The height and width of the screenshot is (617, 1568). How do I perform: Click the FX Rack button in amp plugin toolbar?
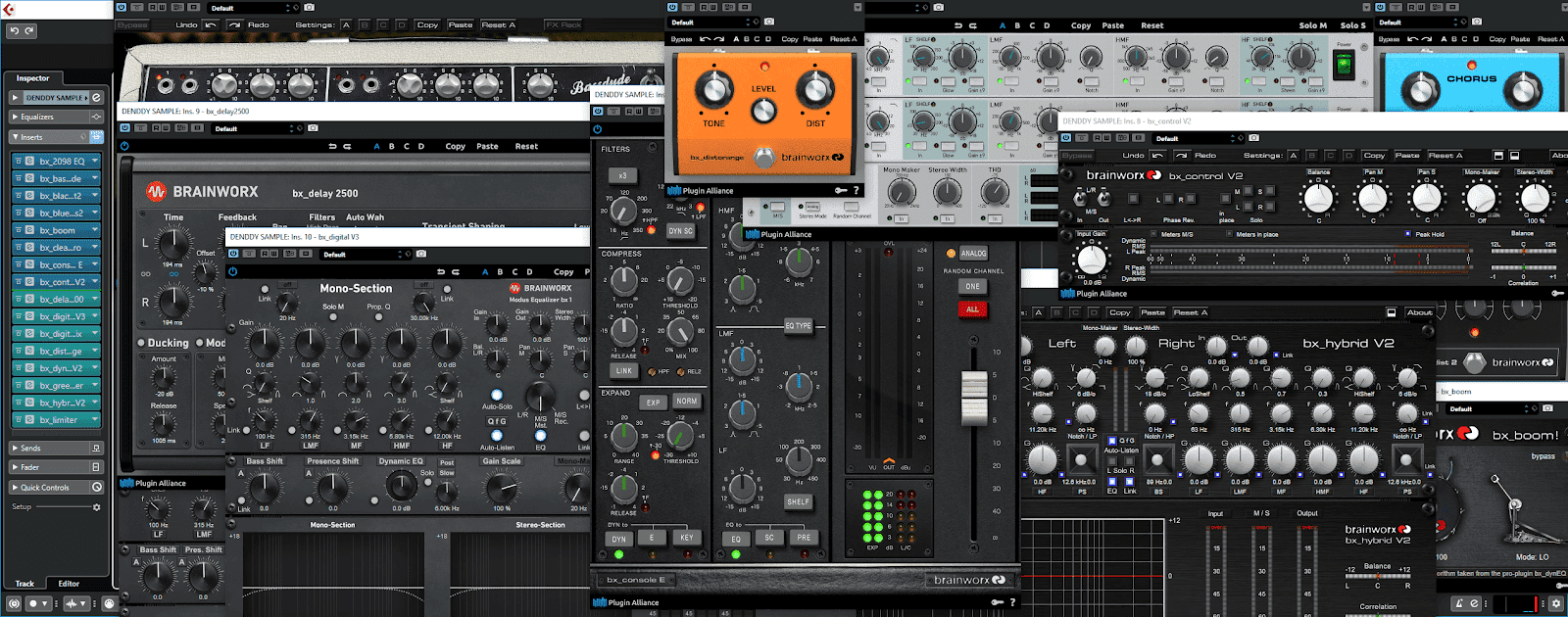coord(563,24)
